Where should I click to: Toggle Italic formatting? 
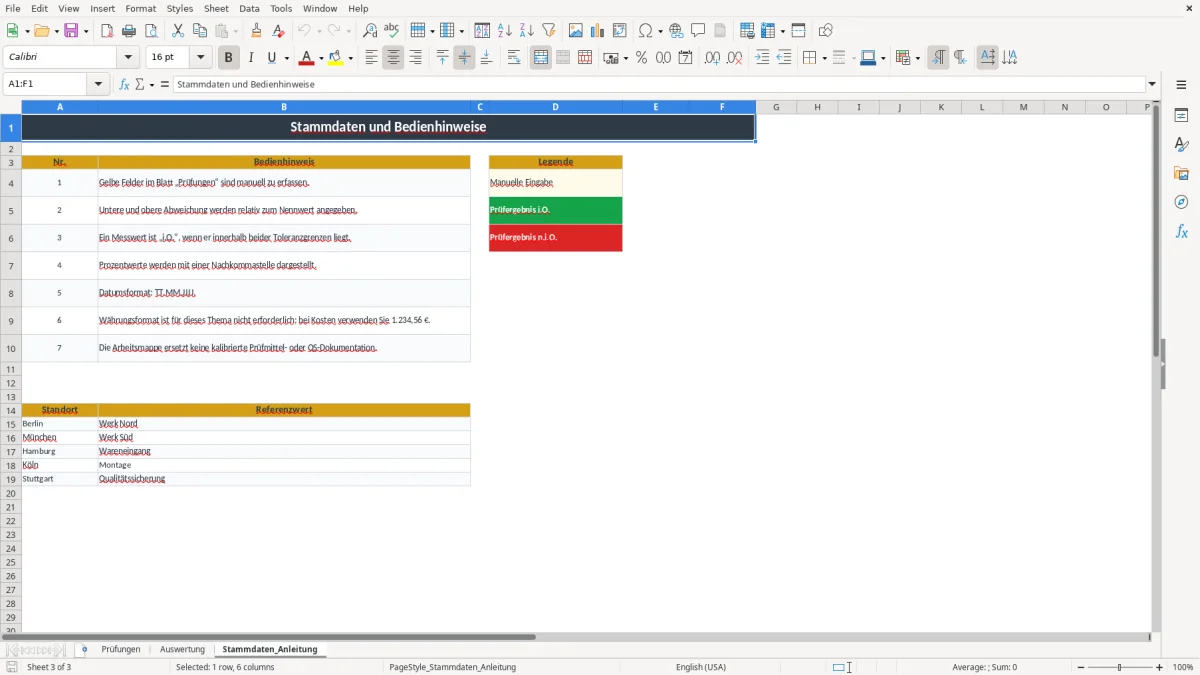[251, 58]
